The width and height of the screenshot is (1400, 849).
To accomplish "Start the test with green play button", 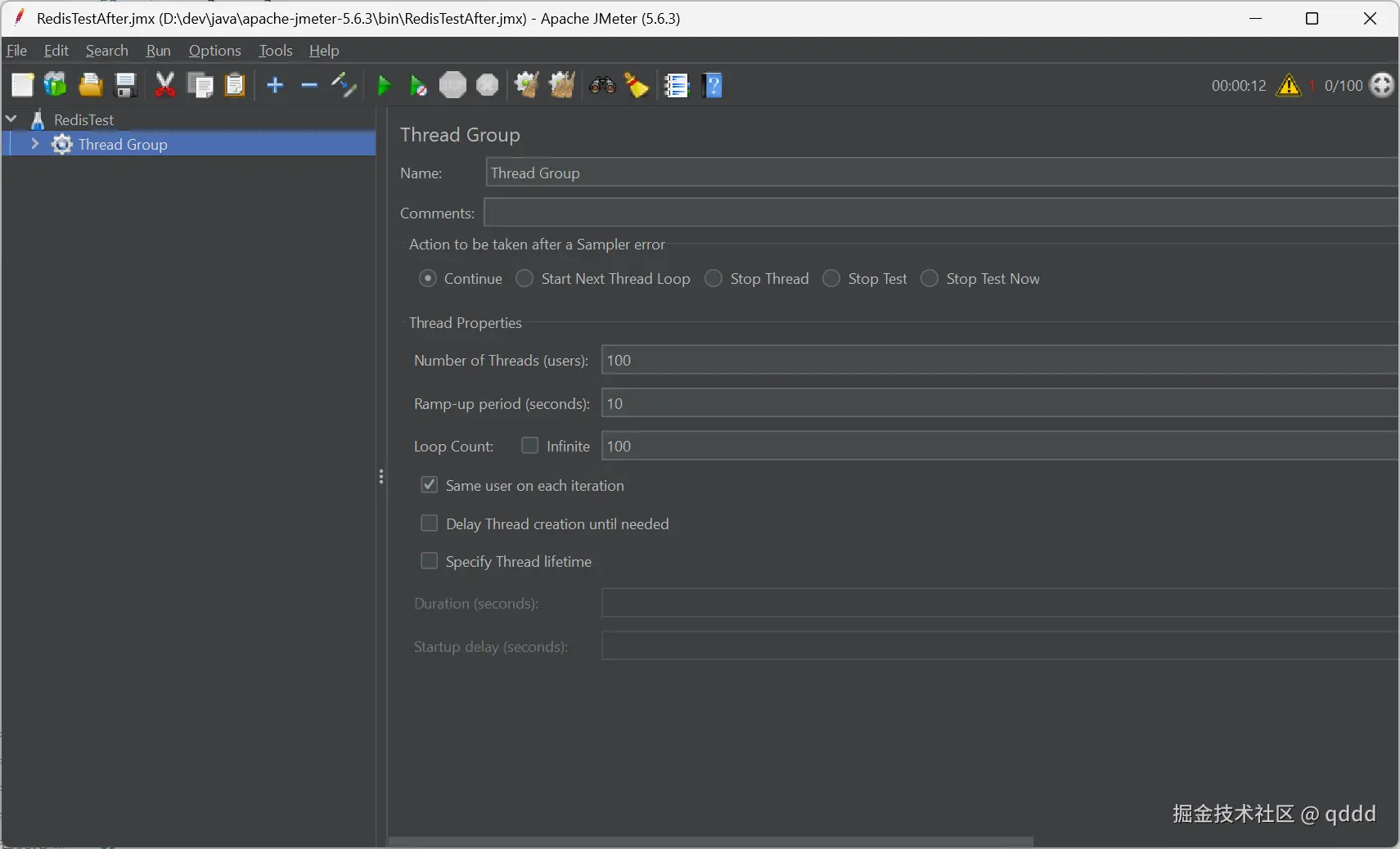I will 384,85.
